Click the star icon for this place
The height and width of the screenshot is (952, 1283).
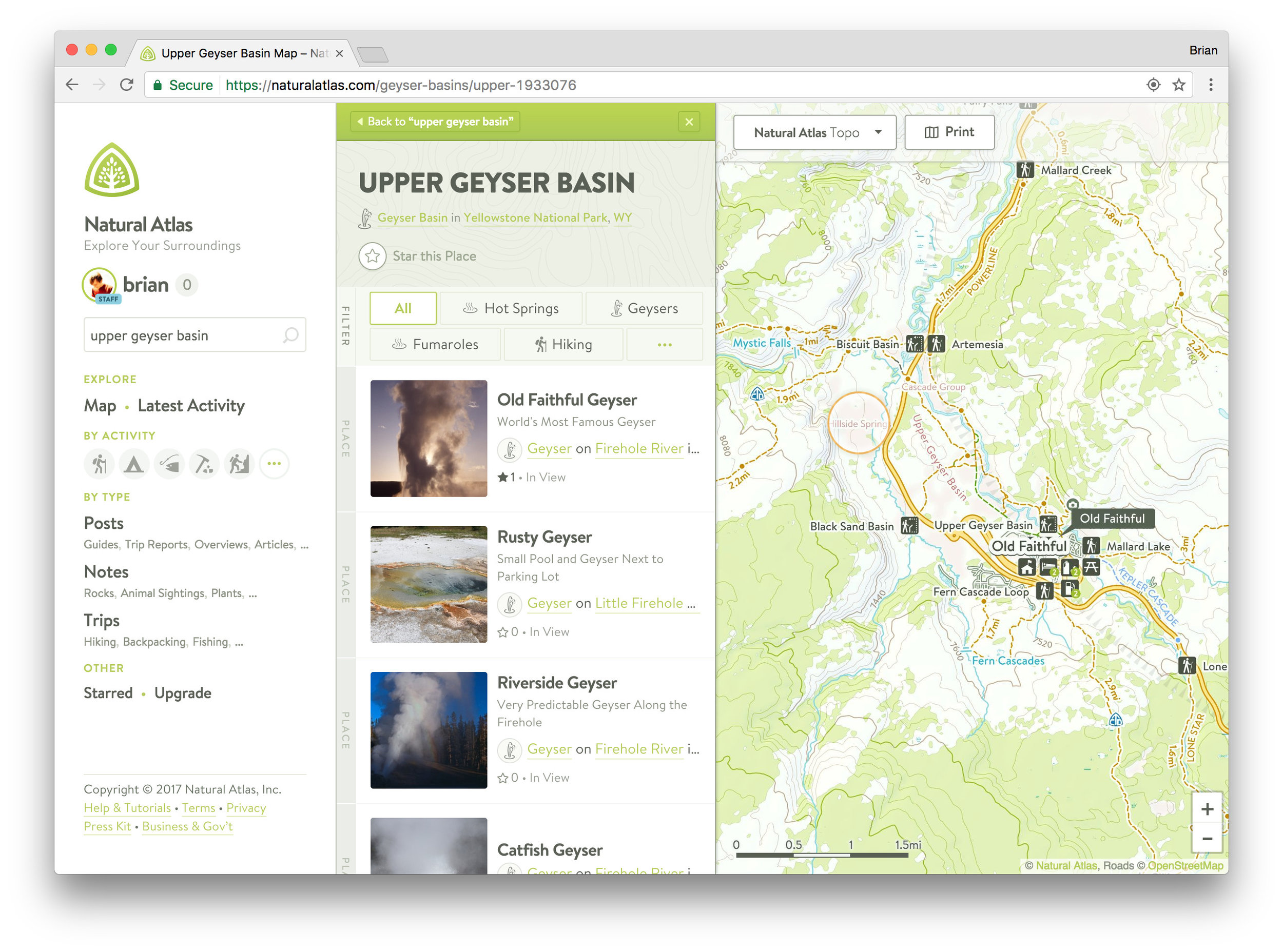pyautogui.click(x=373, y=256)
